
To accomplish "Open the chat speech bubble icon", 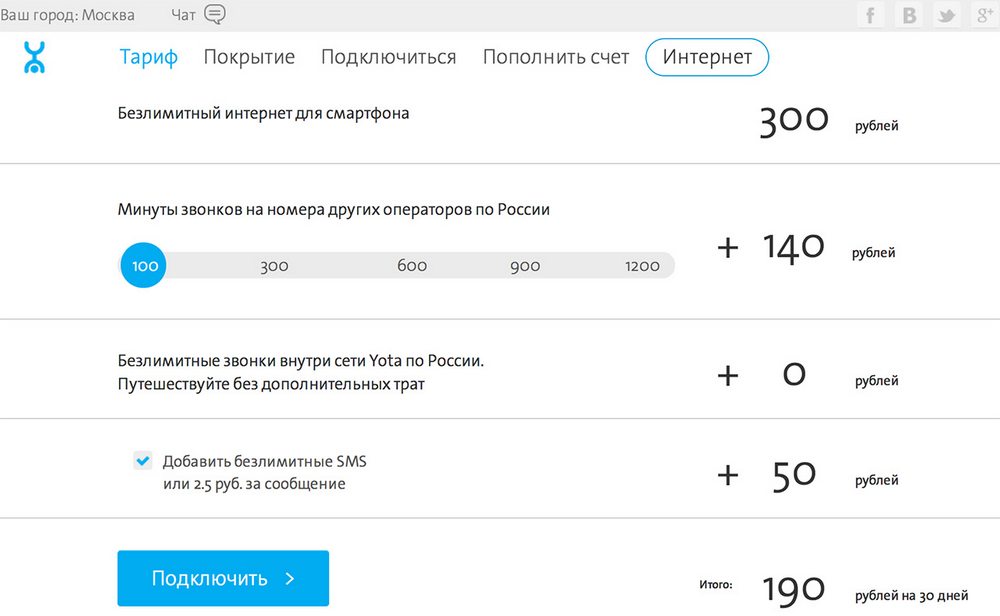I will [x=214, y=15].
